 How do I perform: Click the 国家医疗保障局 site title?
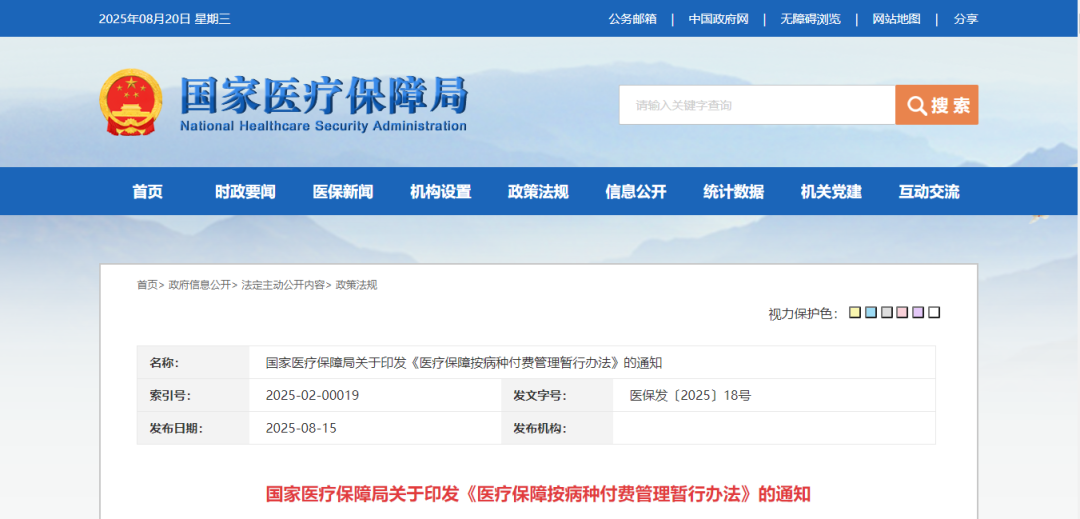pos(324,94)
